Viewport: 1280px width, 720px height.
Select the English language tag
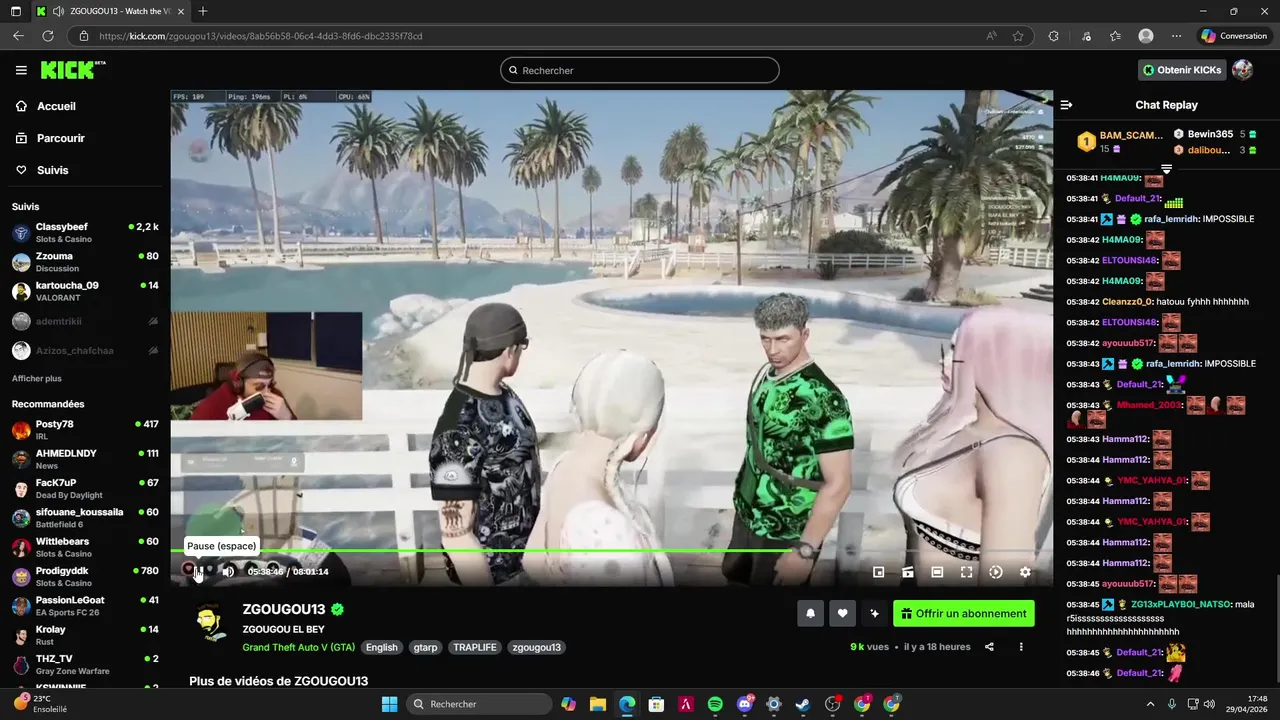point(382,647)
